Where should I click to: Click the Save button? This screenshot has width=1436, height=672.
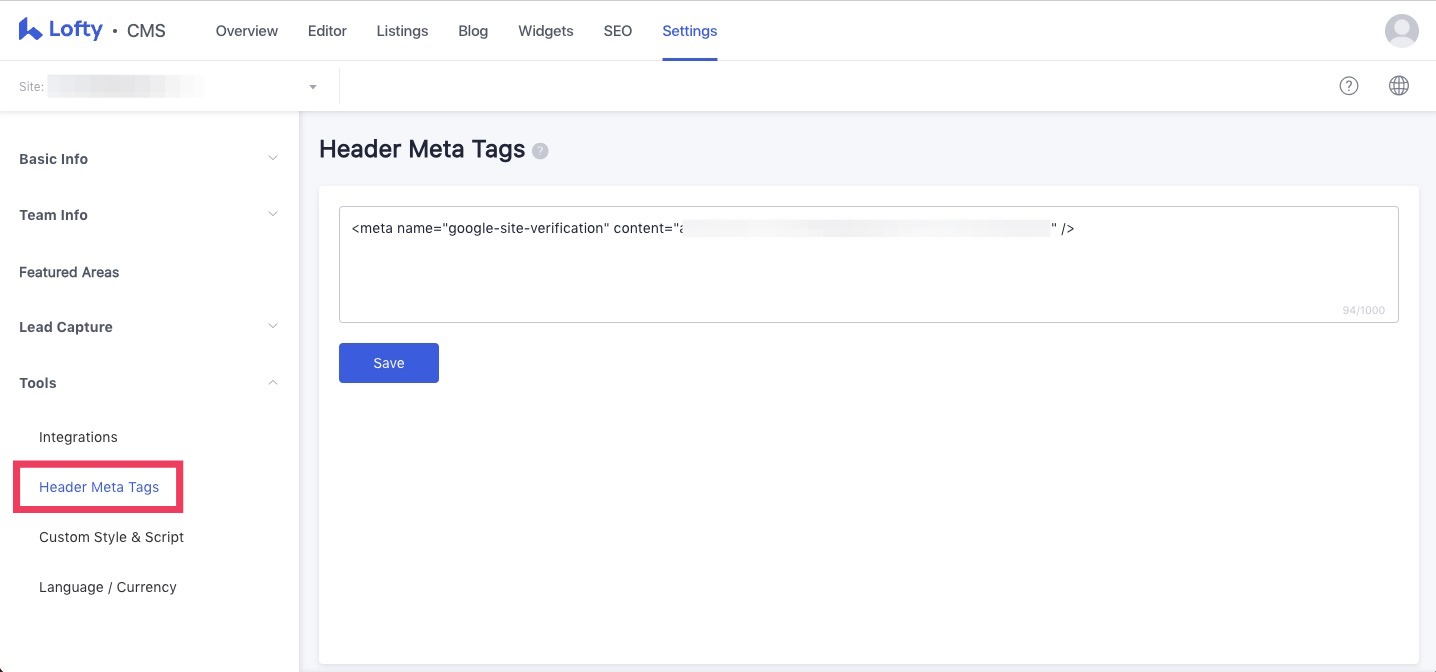[x=389, y=363]
